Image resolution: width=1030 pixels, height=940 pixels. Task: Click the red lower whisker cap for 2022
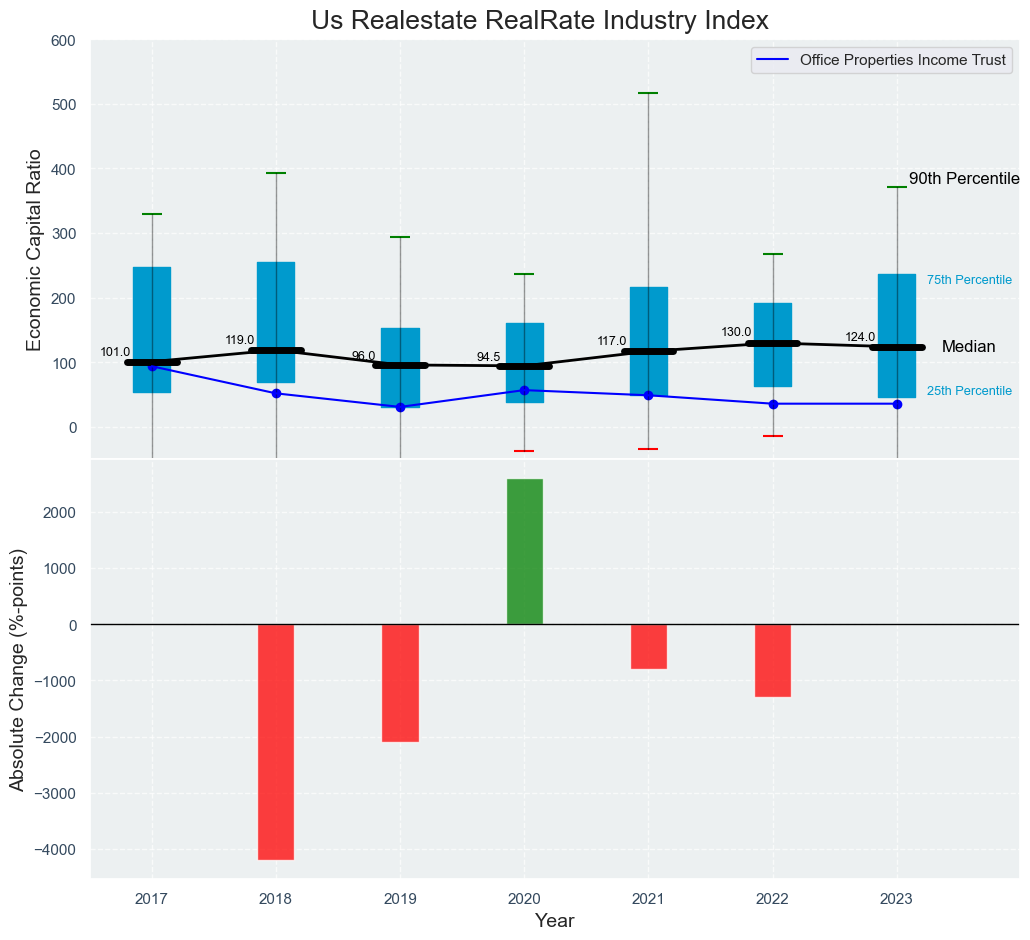click(x=772, y=437)
